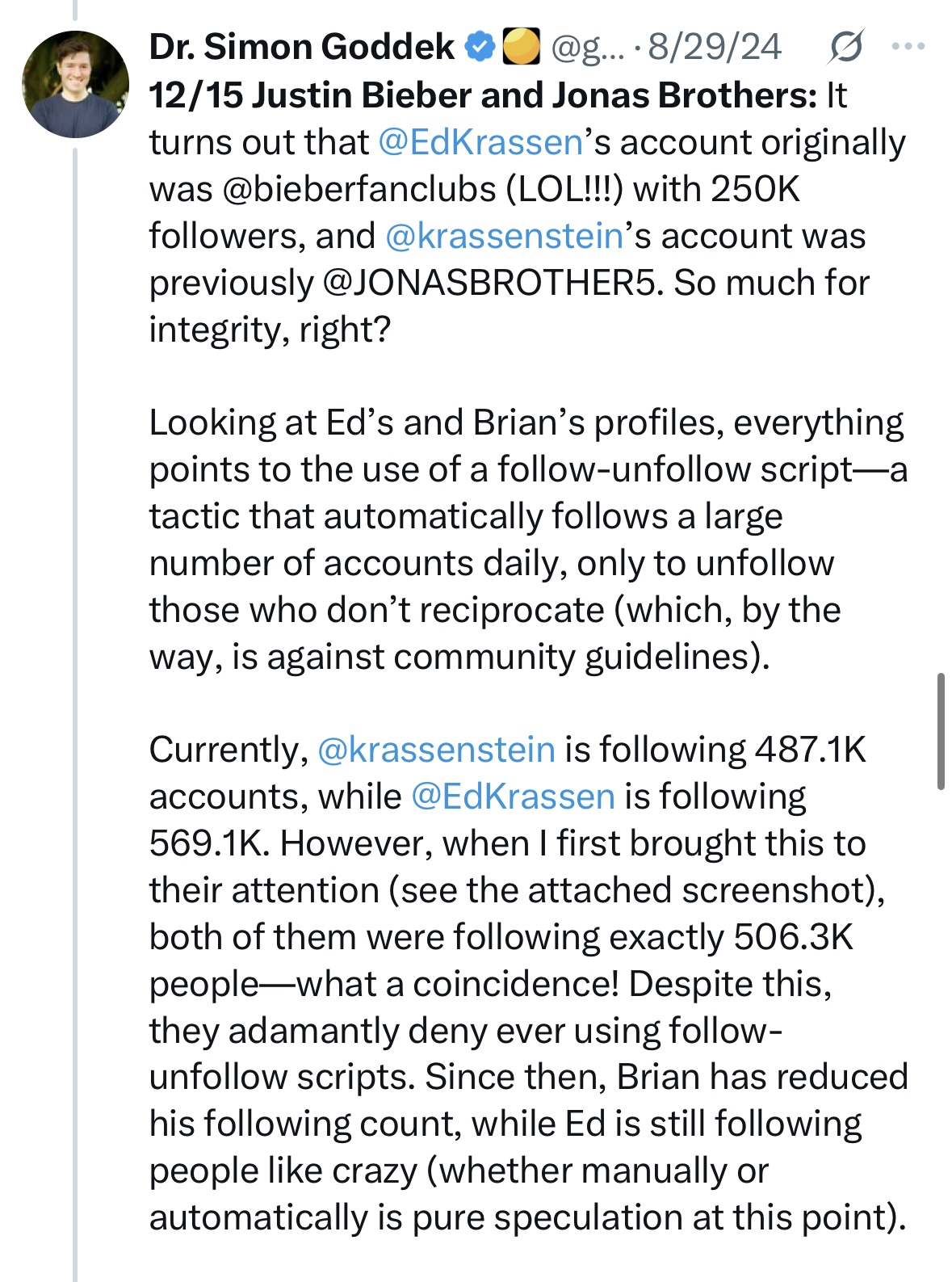Open Dr. Simon Goddek's profile photo

tap(75, 84)
